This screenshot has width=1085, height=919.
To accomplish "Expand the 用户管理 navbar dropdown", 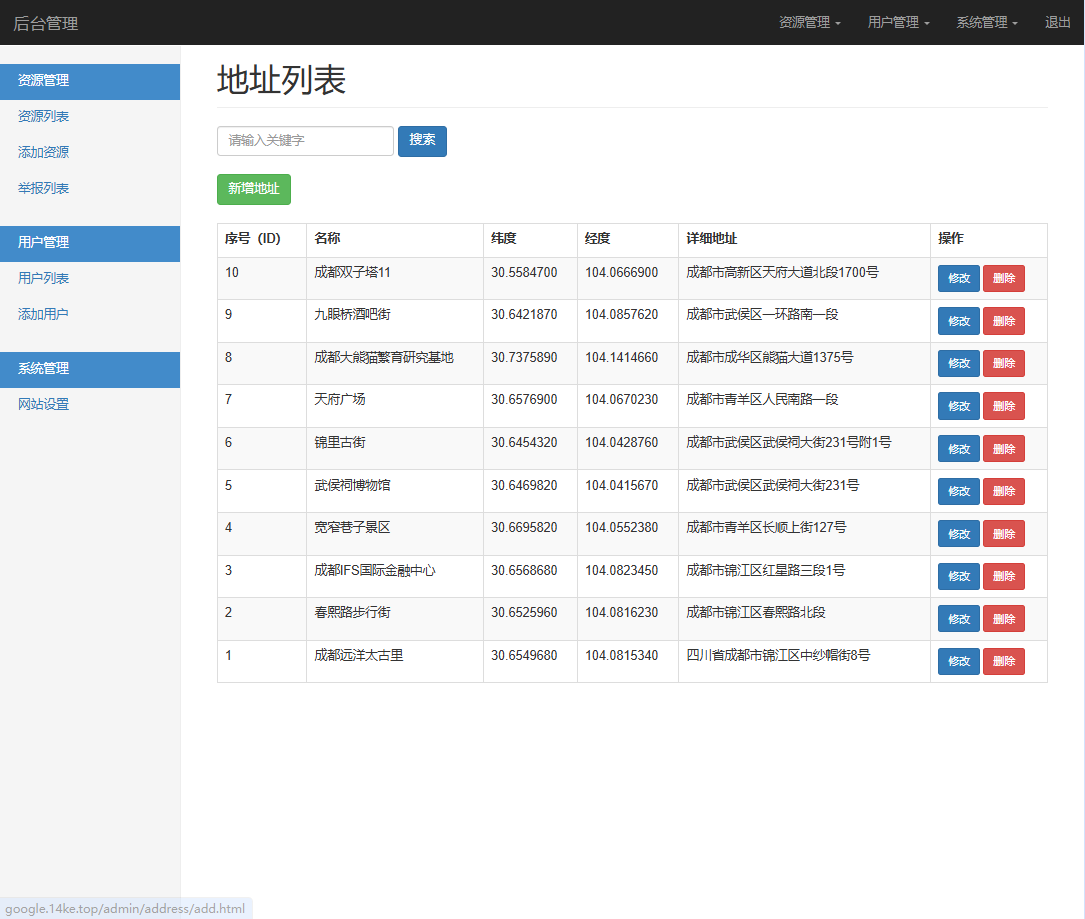I will tap(898, 22).
